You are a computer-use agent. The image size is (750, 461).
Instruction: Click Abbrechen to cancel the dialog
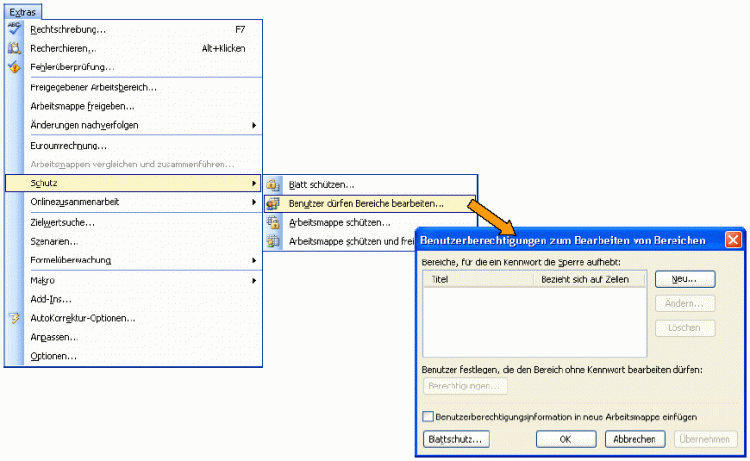point(635,439)
